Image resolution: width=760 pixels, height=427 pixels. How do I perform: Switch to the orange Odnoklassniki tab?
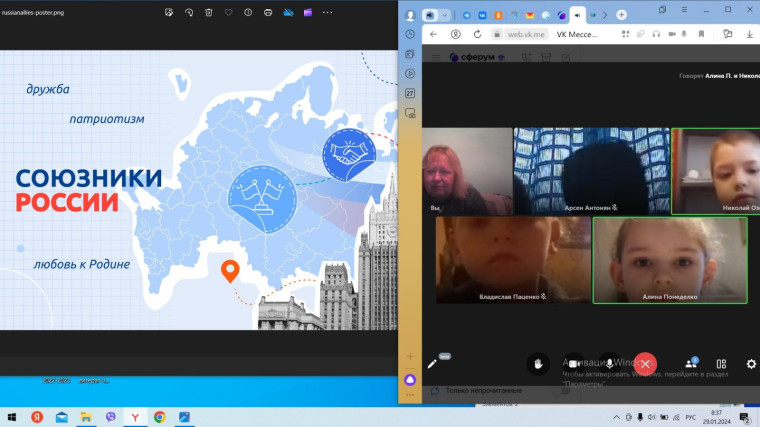[x=498, y=16]
